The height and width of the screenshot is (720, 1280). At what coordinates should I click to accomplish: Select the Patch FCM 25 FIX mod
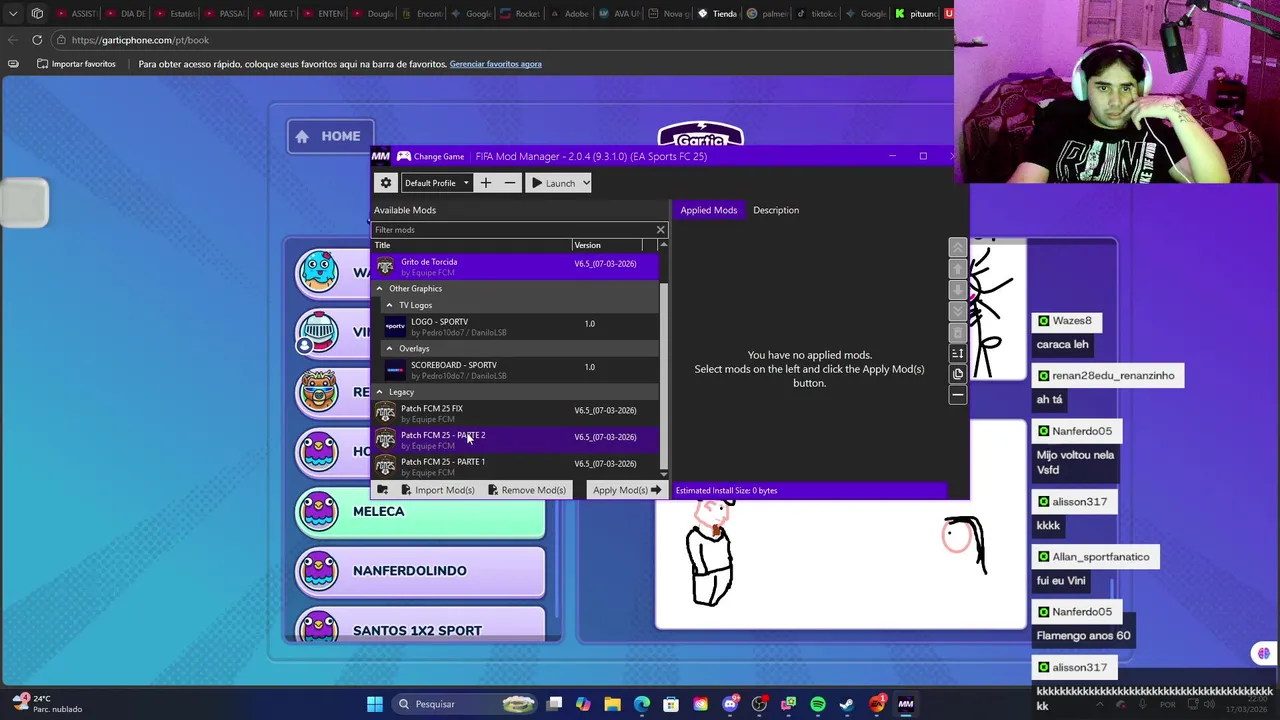[516, 413]
